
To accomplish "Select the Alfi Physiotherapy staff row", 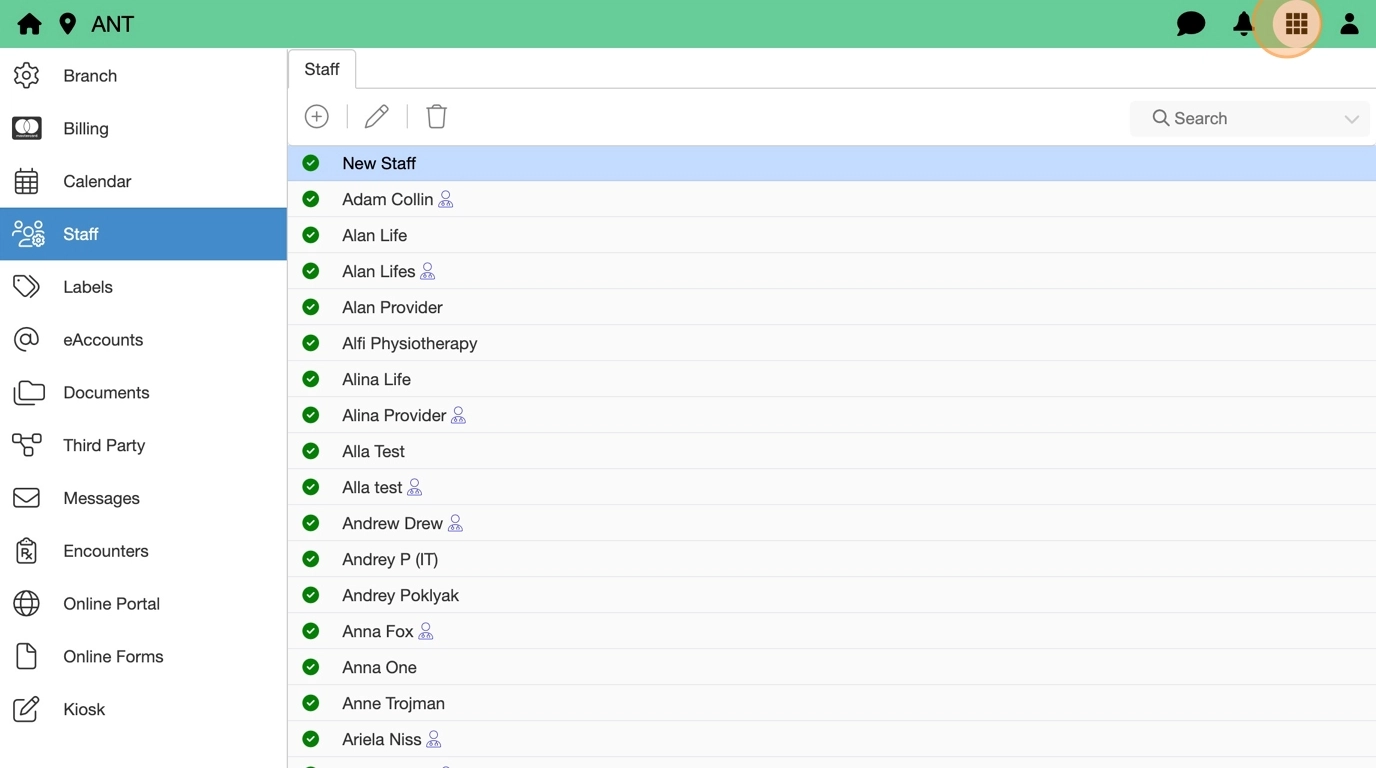I will (x=410, y=343).
